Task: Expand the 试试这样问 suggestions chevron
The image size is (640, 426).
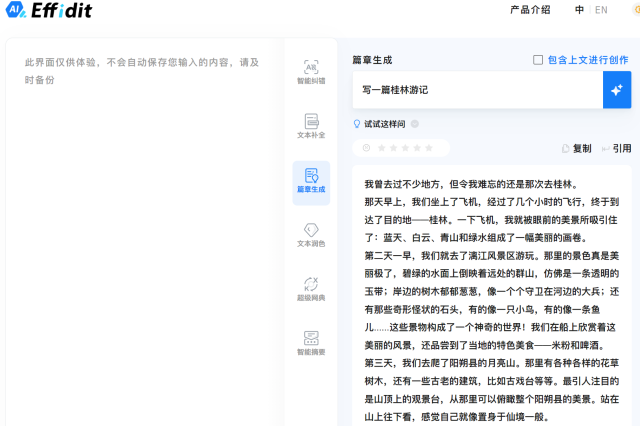Action: pyautogui.click(x=415, y=124)
